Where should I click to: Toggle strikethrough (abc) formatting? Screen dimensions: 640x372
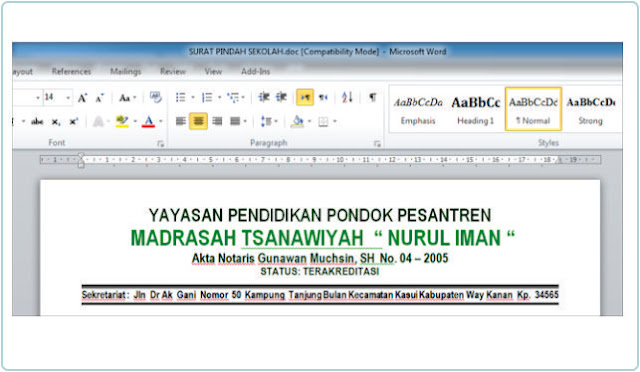click(37, 121)
